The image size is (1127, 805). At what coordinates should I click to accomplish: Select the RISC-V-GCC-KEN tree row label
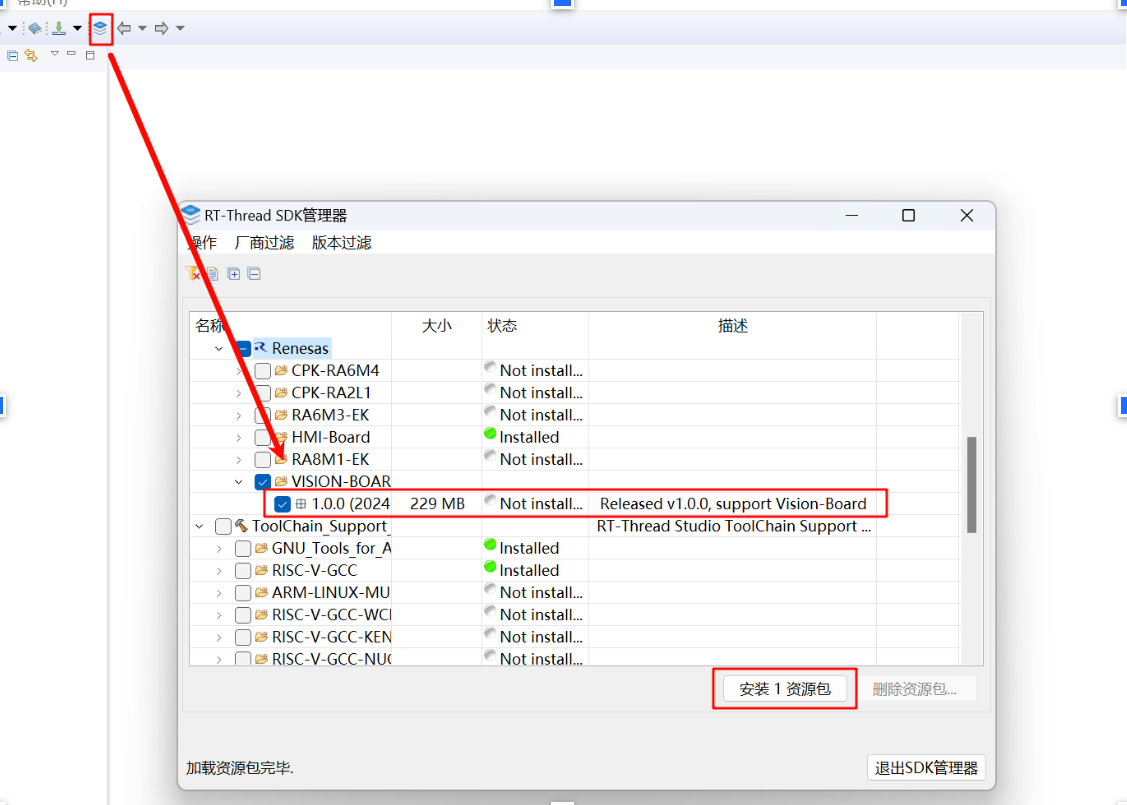point(331,637)
